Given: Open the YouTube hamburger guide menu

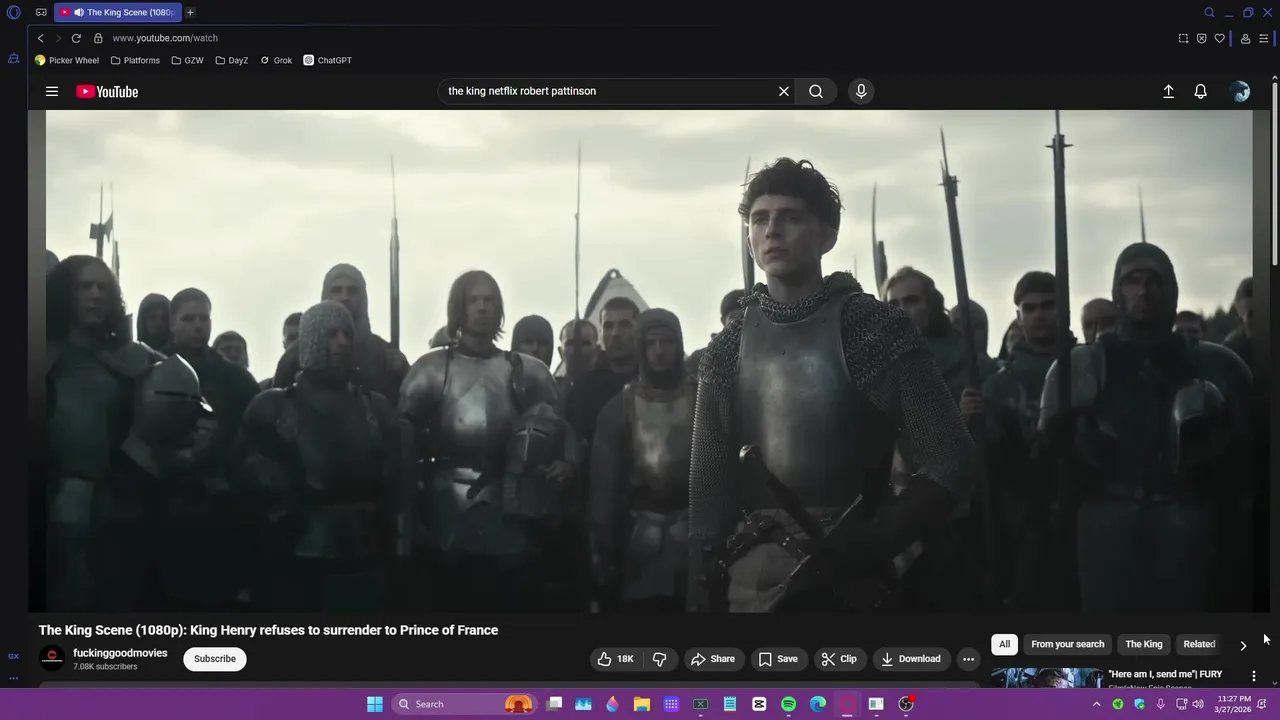Looking at the screenshot, I should [x=52, y=91].
